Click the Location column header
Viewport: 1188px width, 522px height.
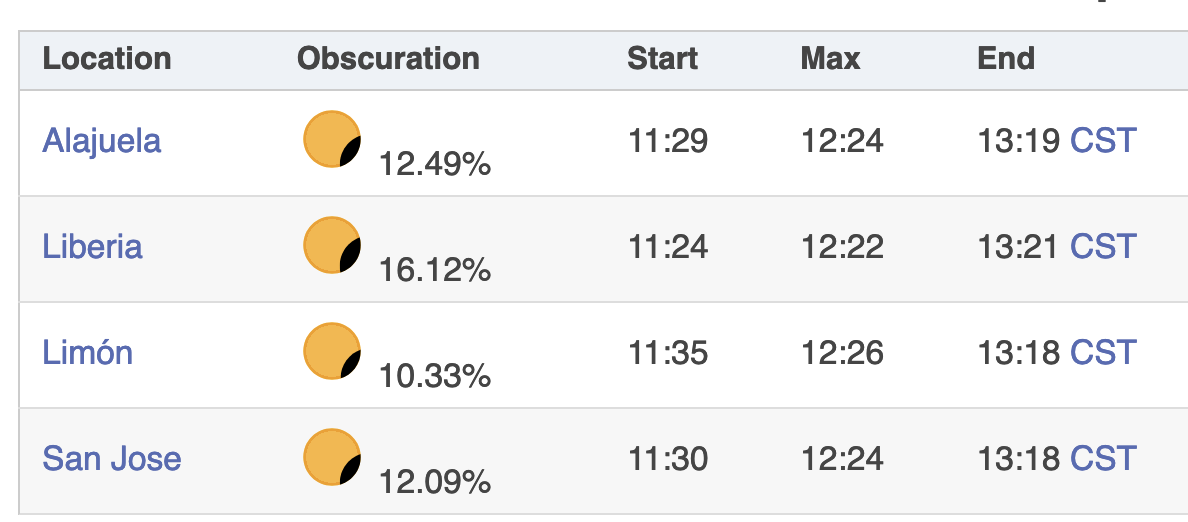point(106,59)
